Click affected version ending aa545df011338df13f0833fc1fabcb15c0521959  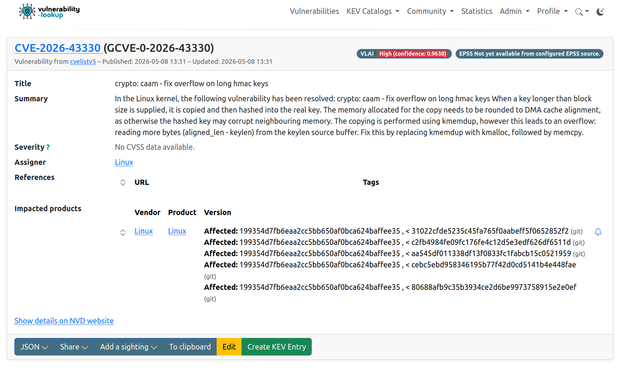pos(394,254)
